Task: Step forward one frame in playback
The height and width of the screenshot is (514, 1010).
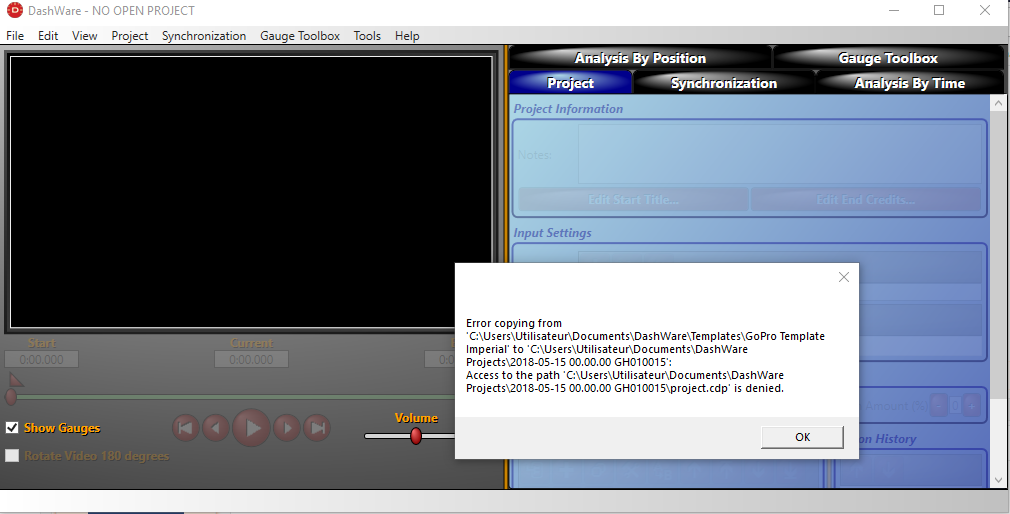Action: [x=287, y=428]
